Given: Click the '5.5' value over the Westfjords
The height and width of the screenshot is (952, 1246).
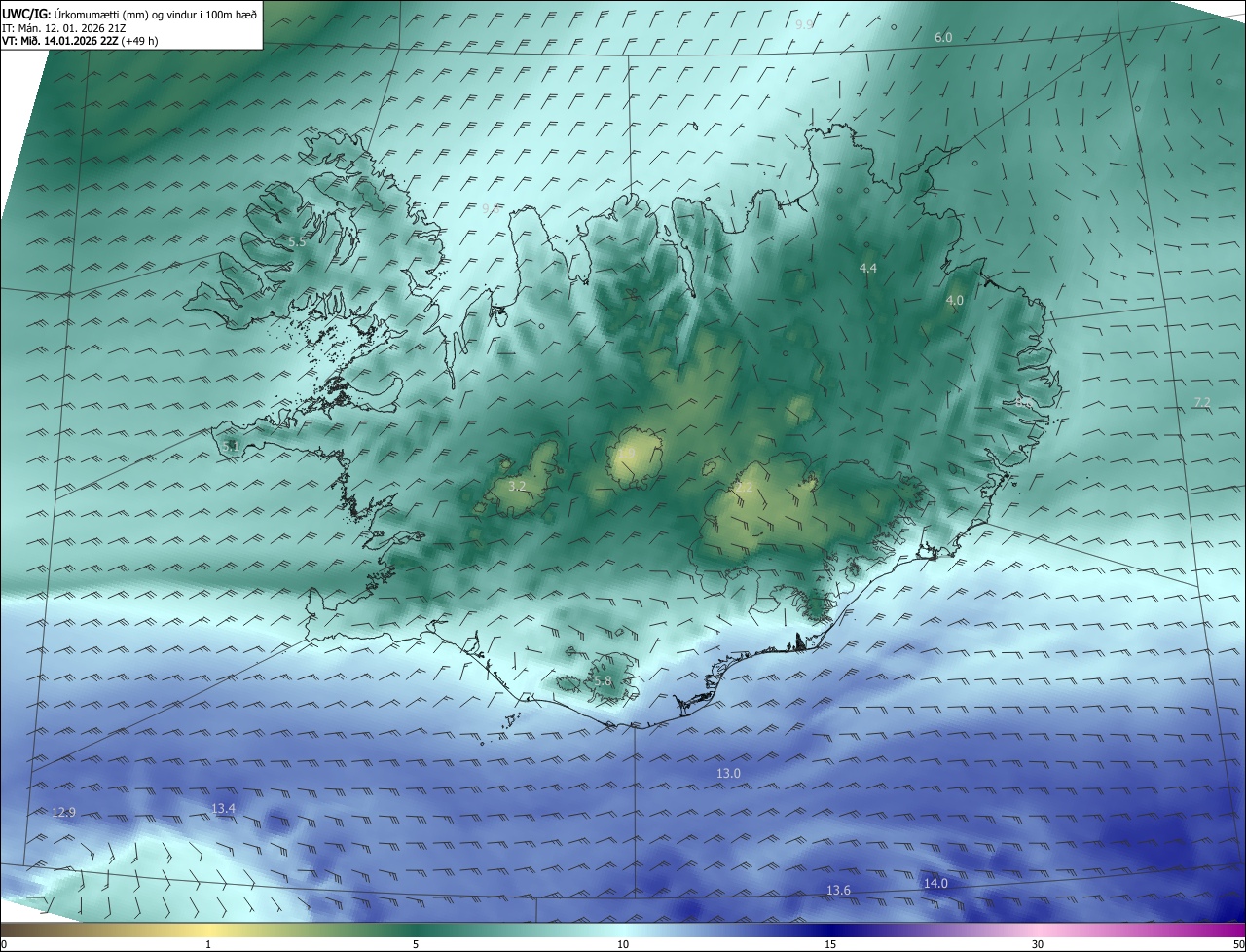Looking at the screenshot, I should click(297, 241).
